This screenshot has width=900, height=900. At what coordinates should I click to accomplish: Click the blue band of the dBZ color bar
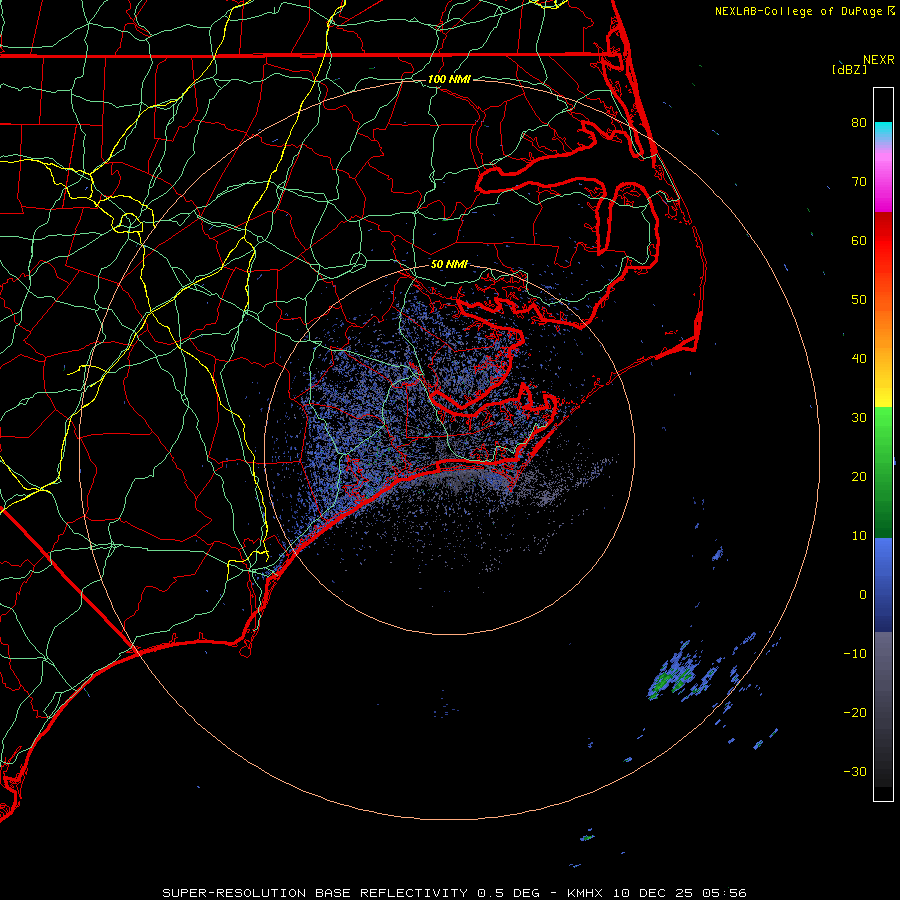pos(883,585)
